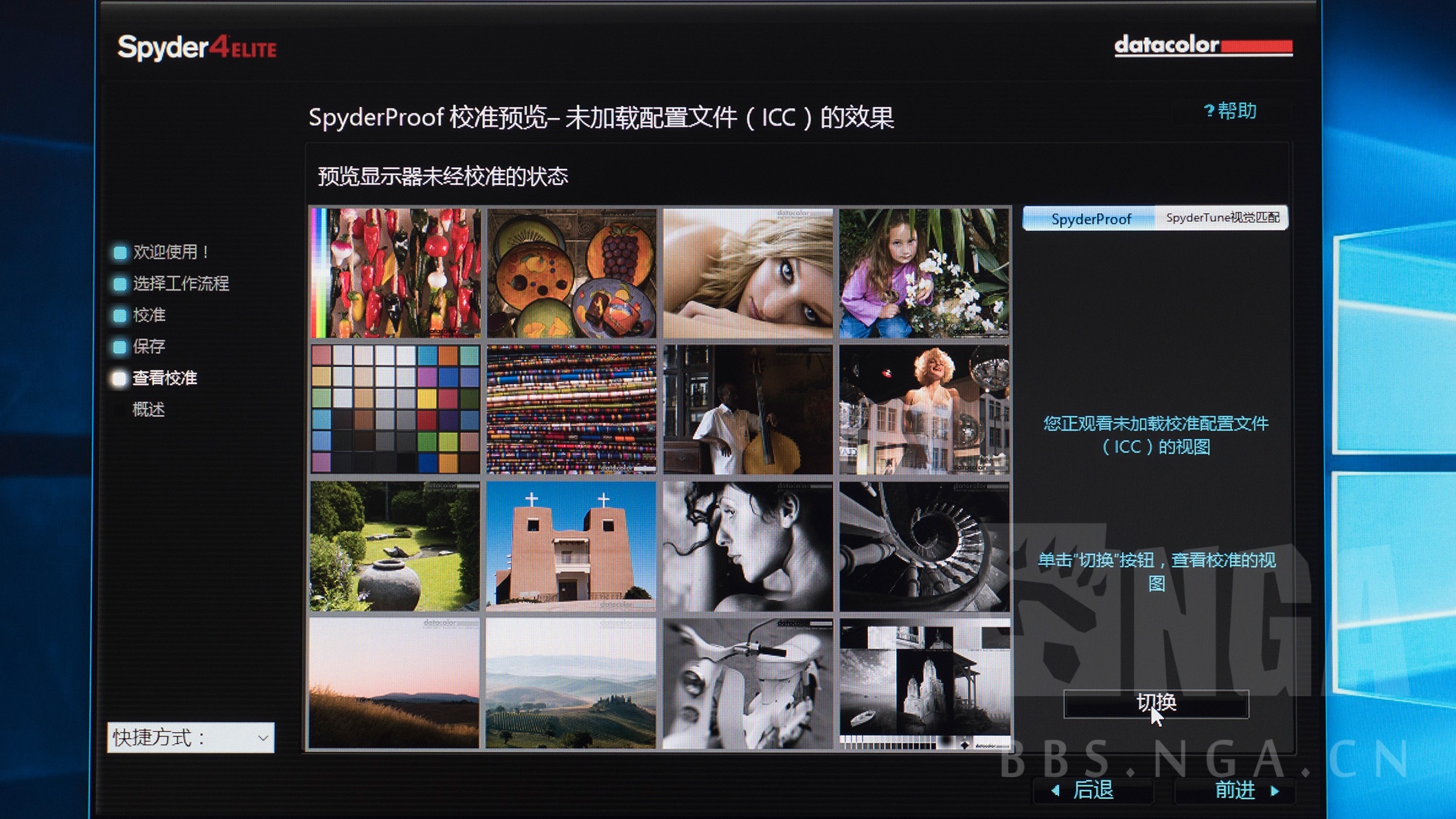Select the 选择工作流程 step indicator
This screenshot has width=1456, height=819.
coord(120,284)
